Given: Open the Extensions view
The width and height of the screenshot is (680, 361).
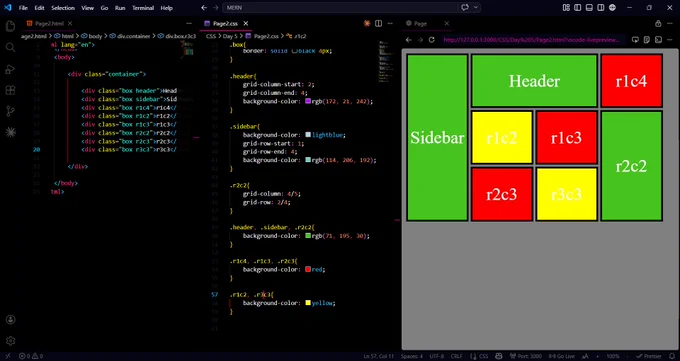Looking at the screenshot, I should click(x=10, y=90).
